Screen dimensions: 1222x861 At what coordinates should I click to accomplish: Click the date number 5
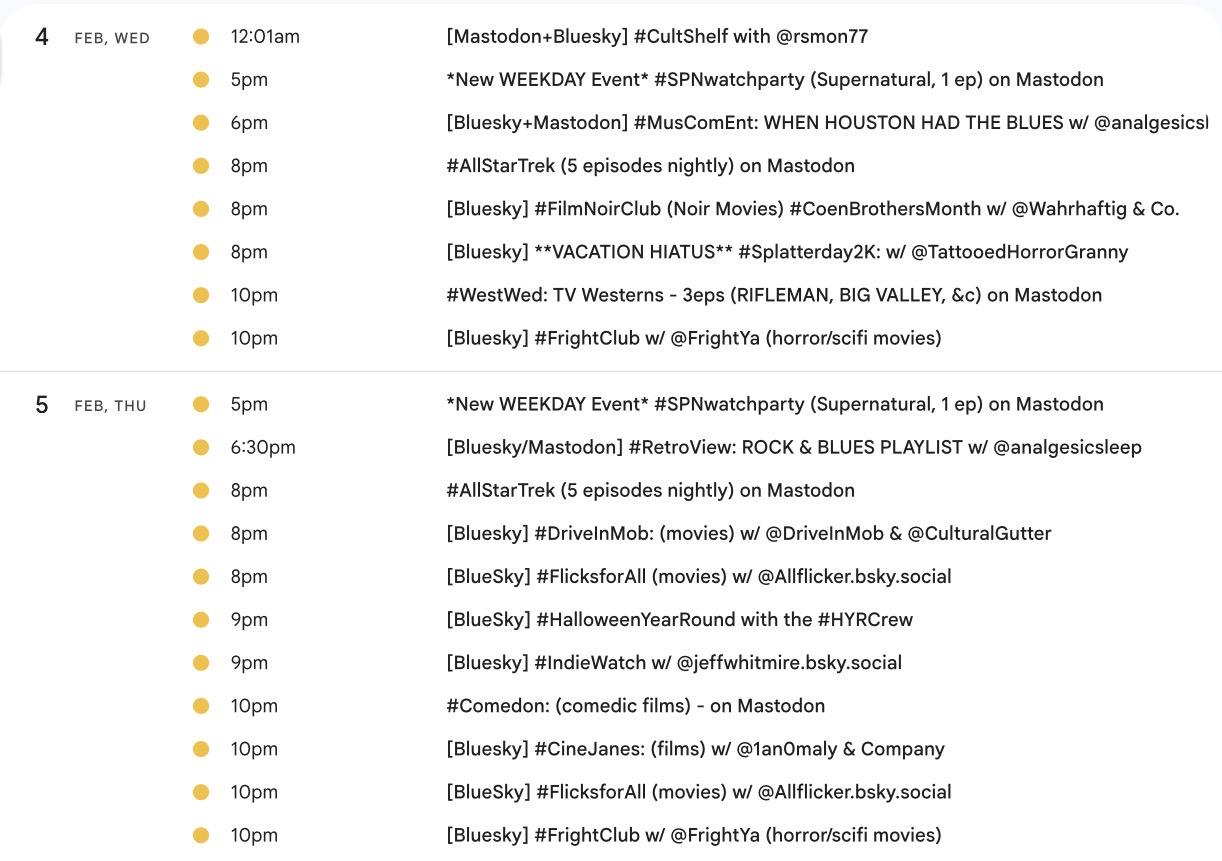pyautogui.click(x=42, y=405)
